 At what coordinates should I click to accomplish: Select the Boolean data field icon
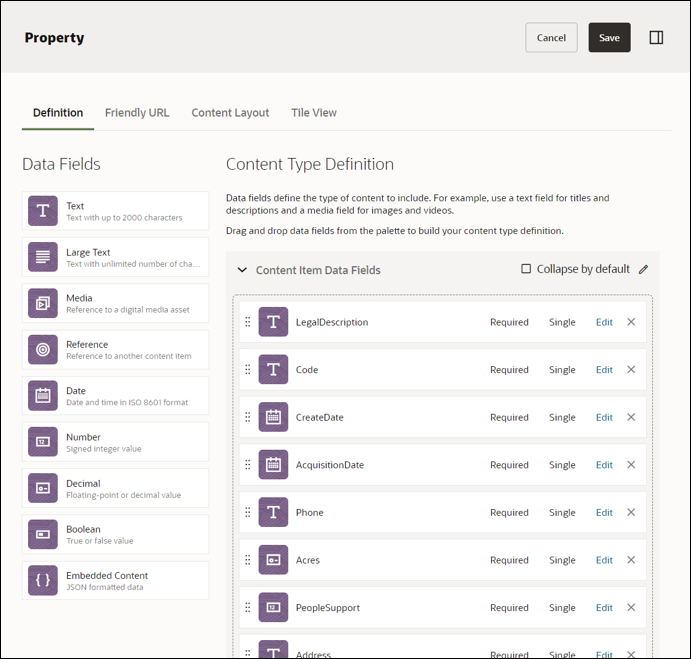(x=43, y=534)
